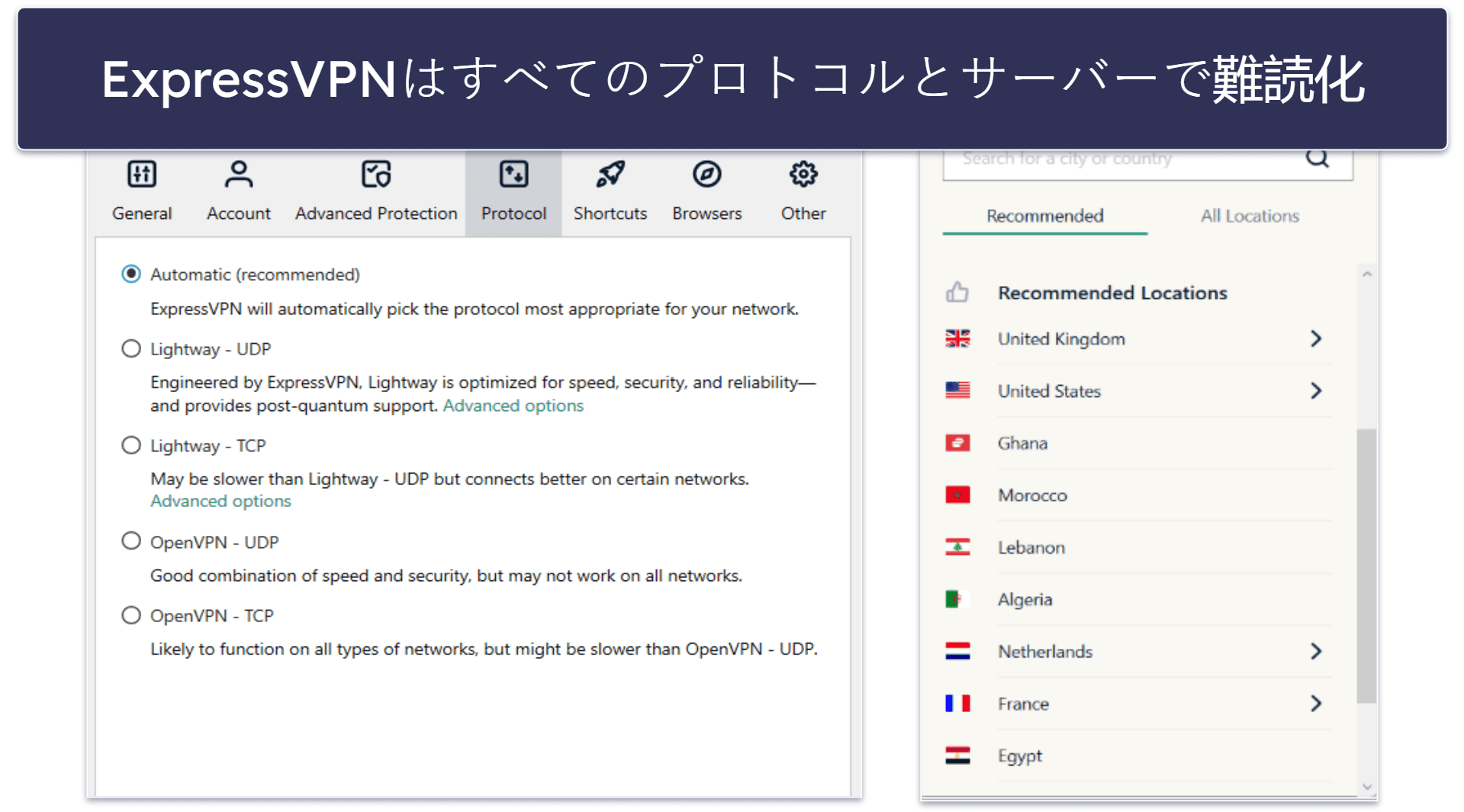This screenshot has width=1464, height=812.
Task: Click the search magnifier icon
Action: [1318, 158]
